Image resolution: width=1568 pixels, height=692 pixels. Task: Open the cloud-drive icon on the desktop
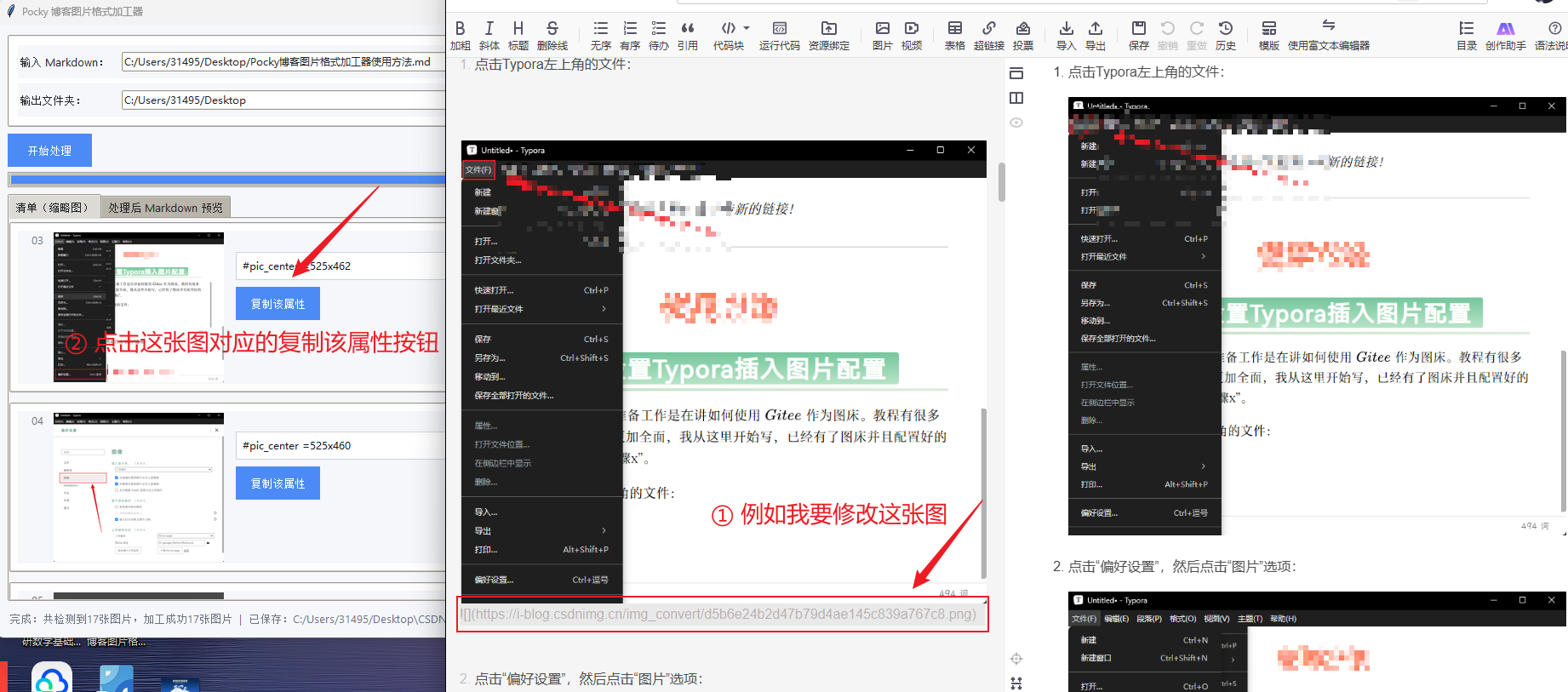52,678
